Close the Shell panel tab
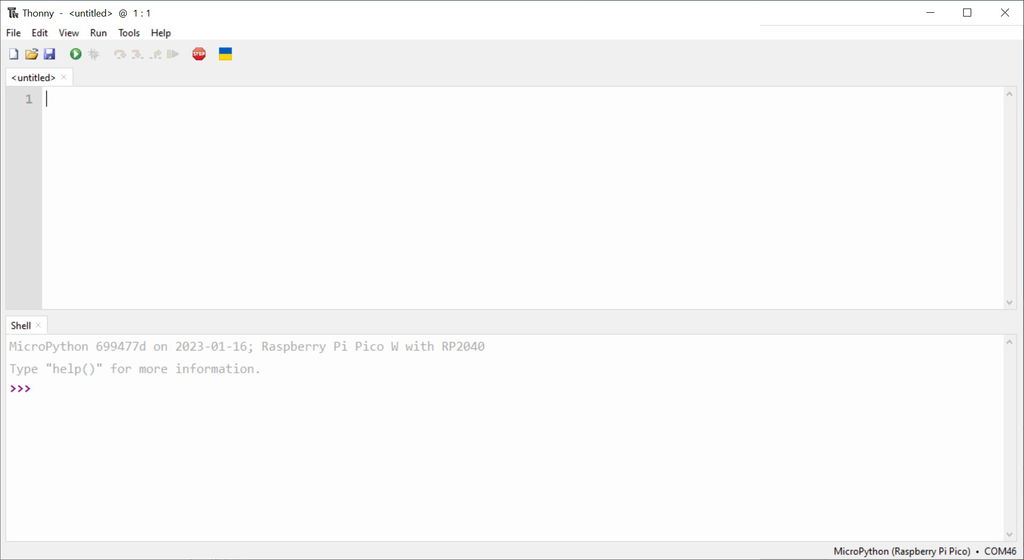 [39, 325]
